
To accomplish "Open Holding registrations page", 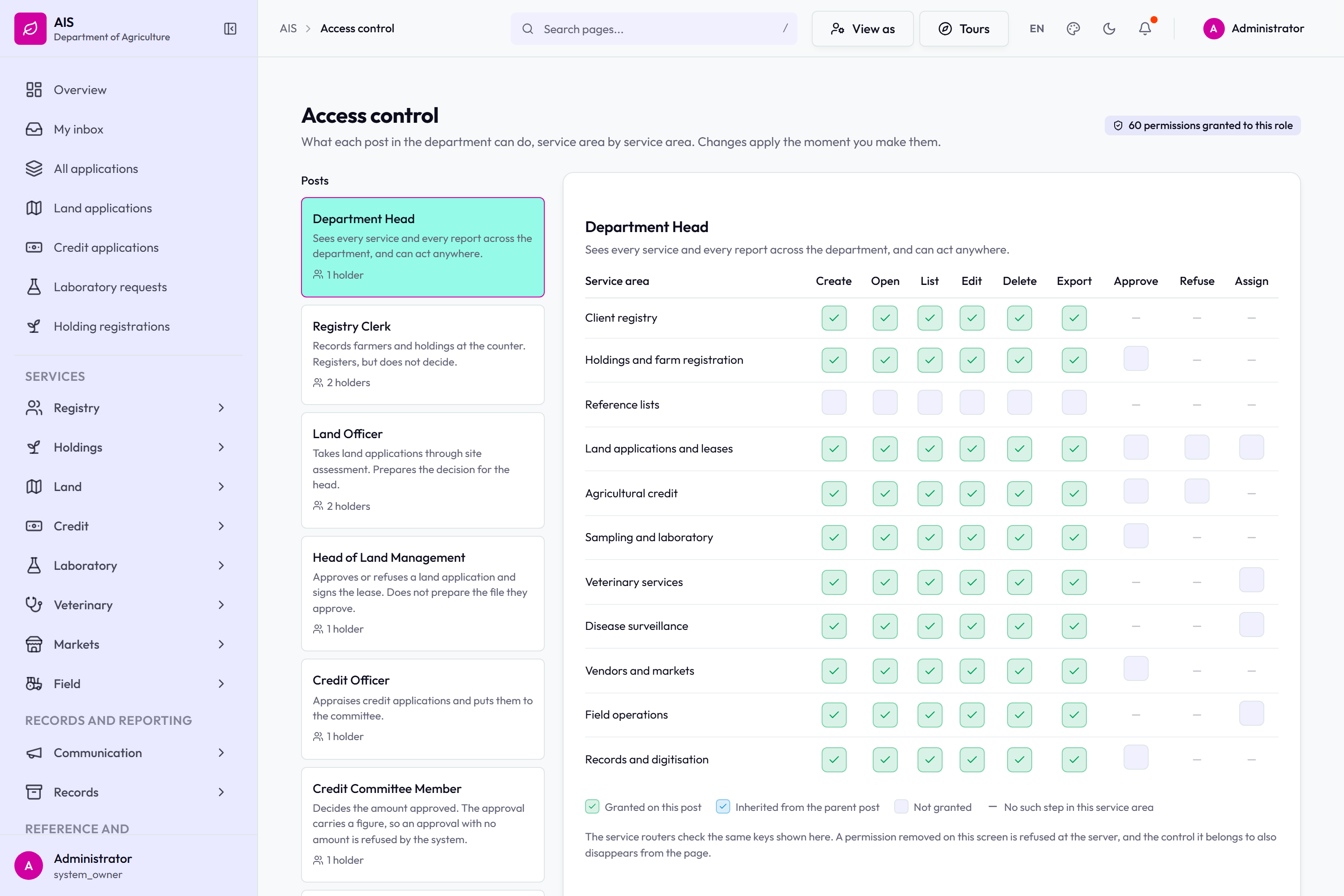I will coord(129,326).
